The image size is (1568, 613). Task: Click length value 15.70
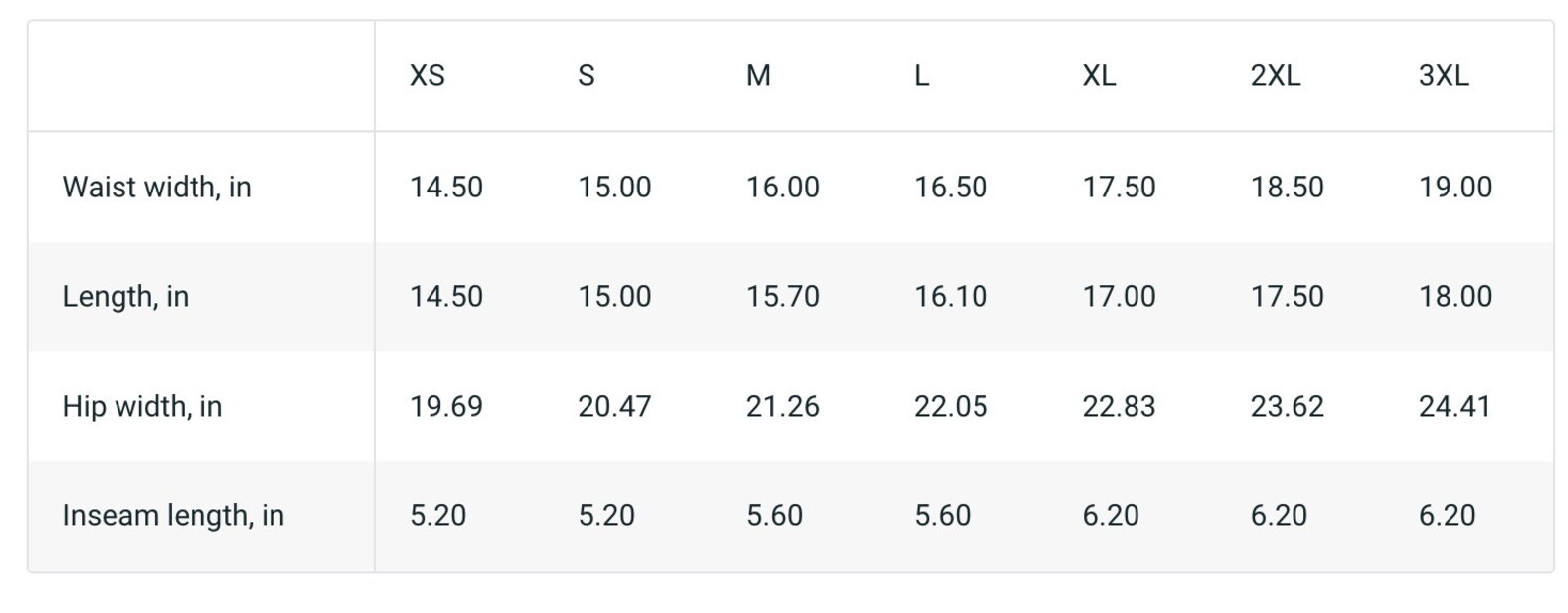[x=783, y=297]
